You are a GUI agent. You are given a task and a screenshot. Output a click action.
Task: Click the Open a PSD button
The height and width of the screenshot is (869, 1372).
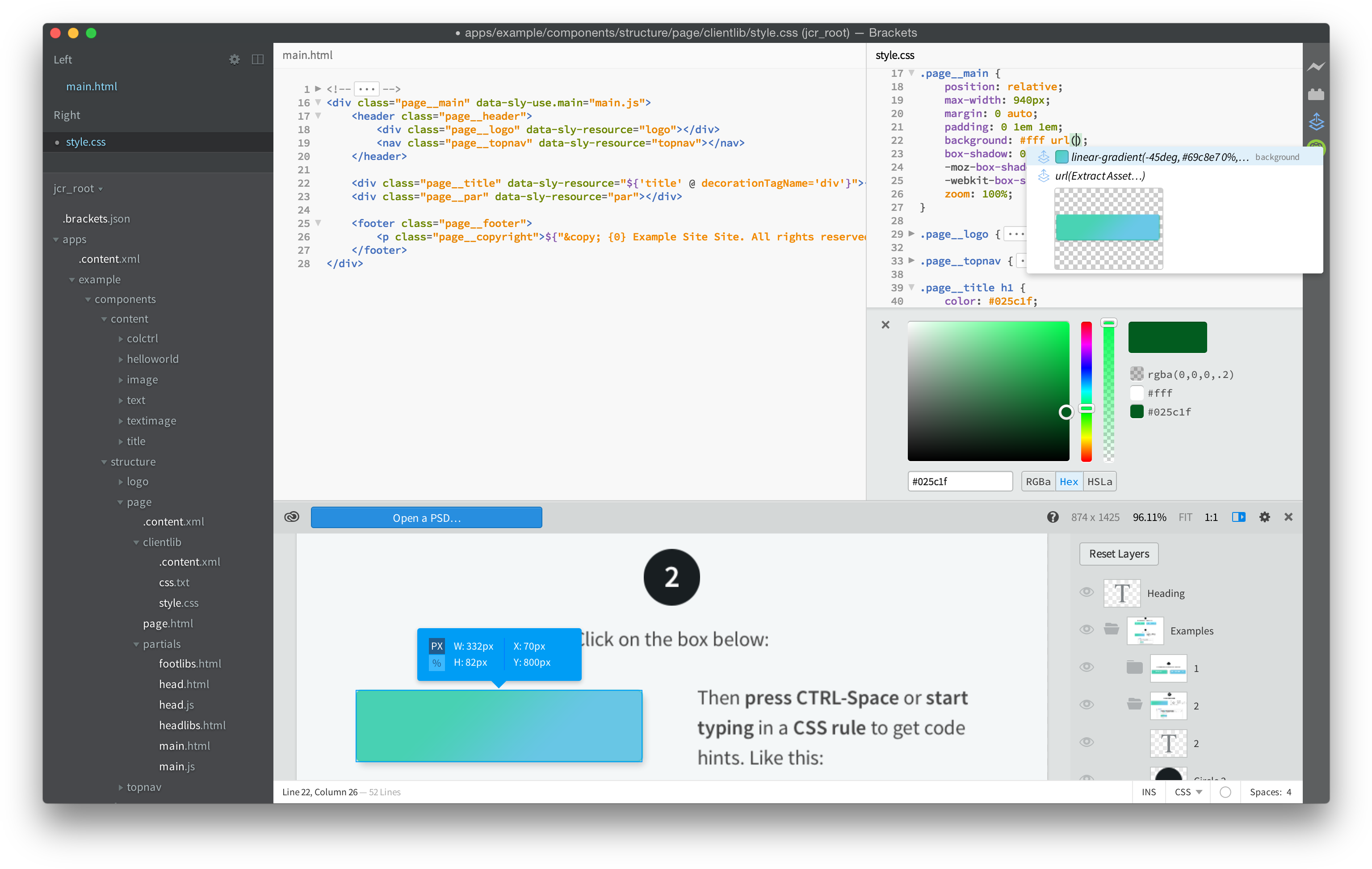[426, 517]
